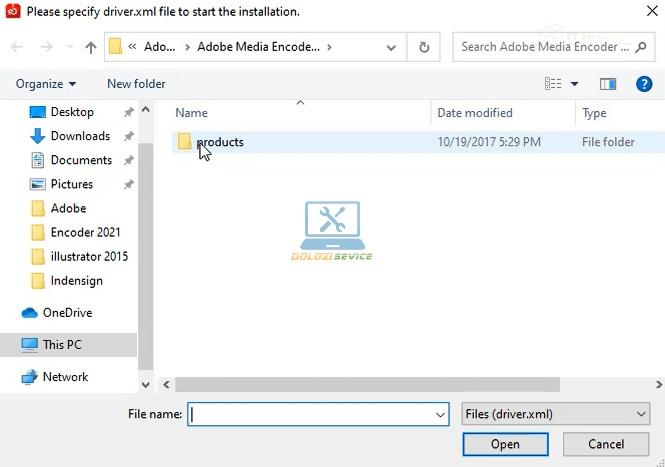
Task: Open the Encoder 2021 folder
Action: coord(85,232)
